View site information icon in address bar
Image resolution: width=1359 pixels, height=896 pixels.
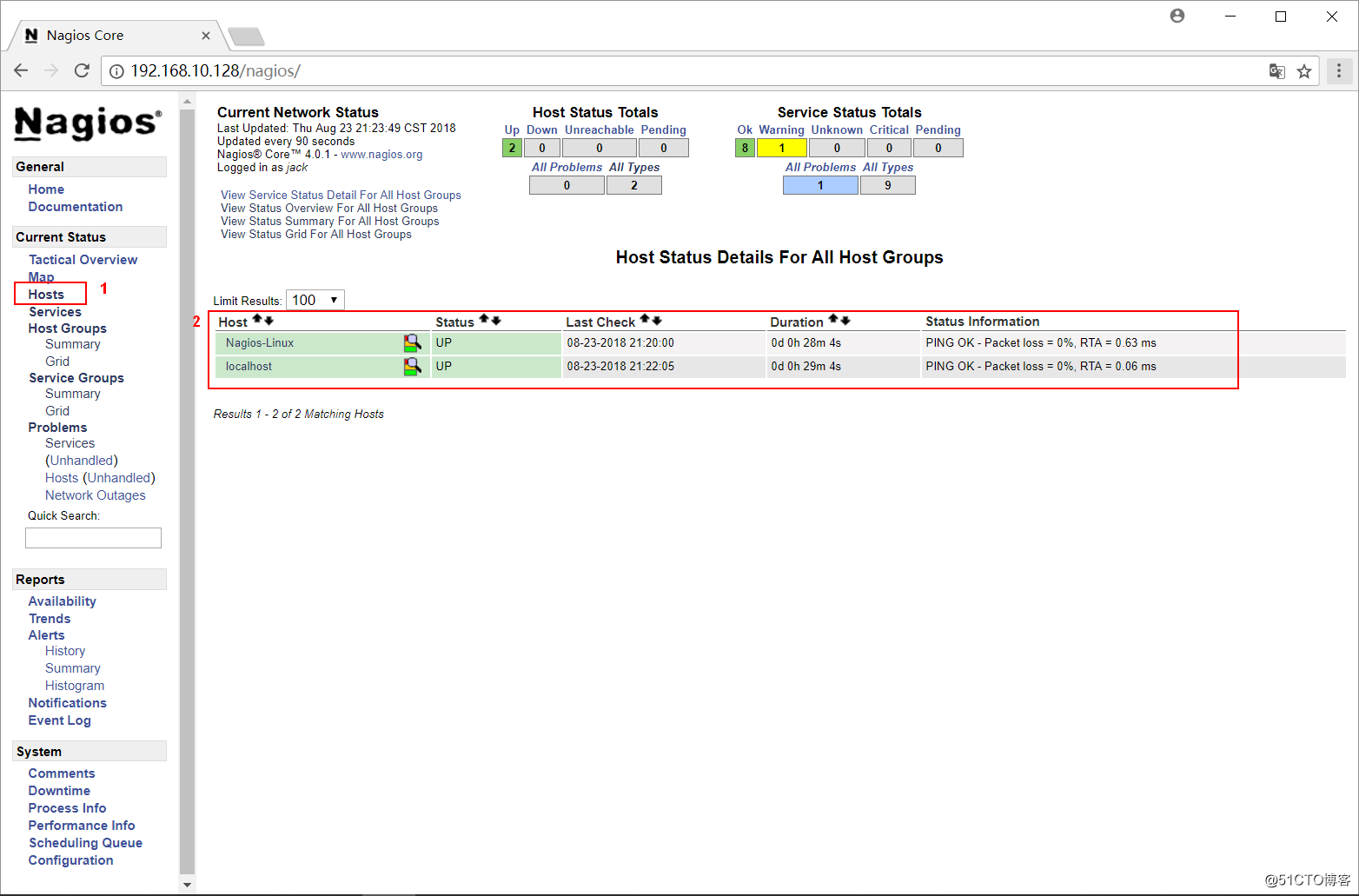(116, 71)
